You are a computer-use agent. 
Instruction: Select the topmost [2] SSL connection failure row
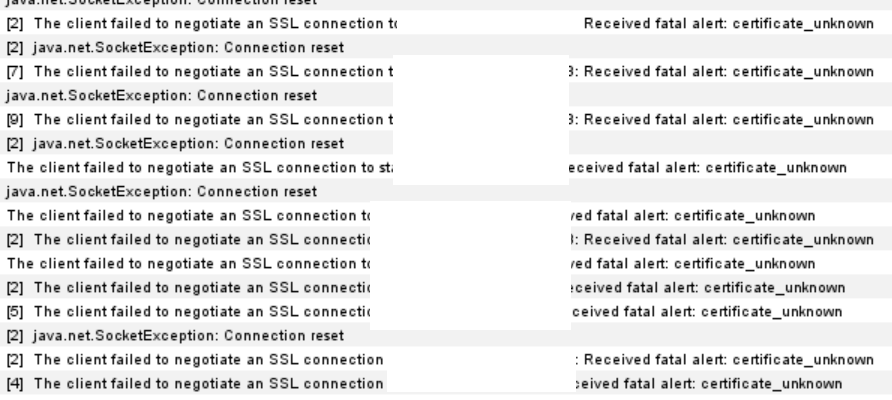(x=446, y=24)
